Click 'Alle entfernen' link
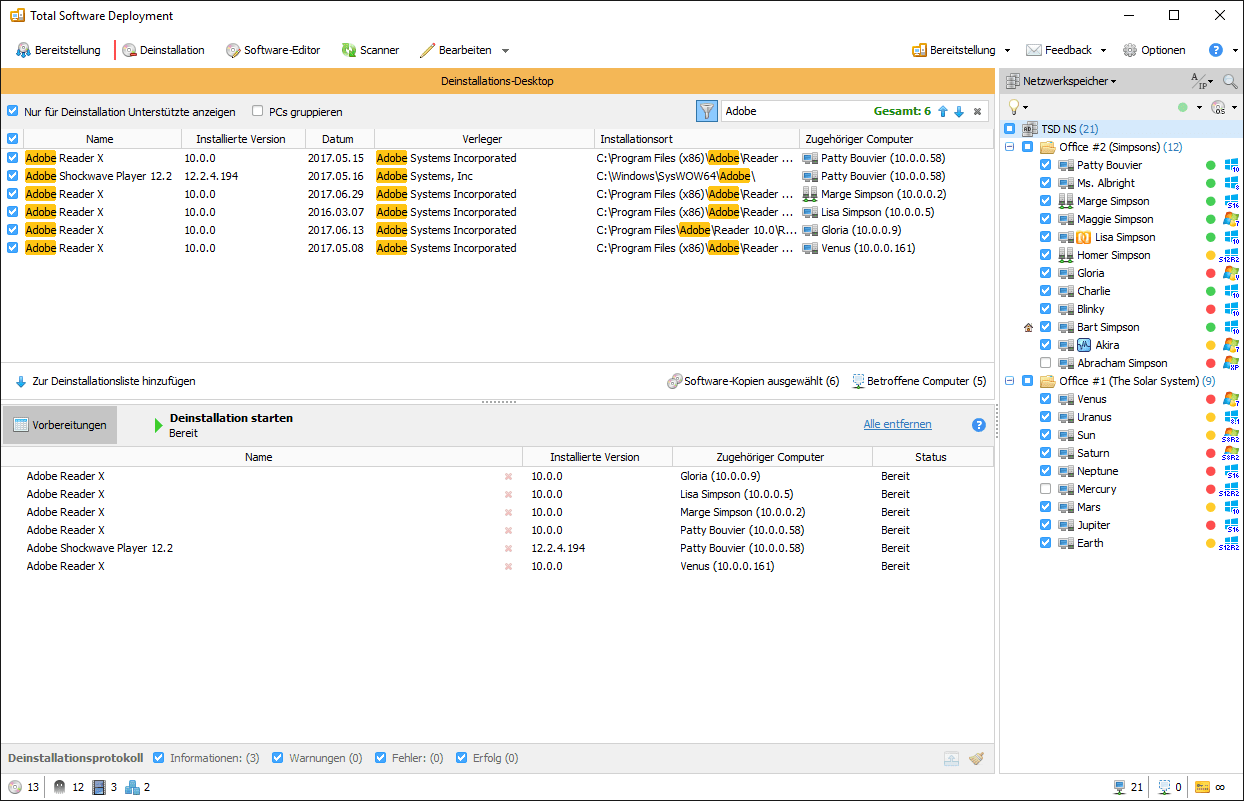Screen dimensions: 1244x801 pyautogui.click(x=897, y=424)
